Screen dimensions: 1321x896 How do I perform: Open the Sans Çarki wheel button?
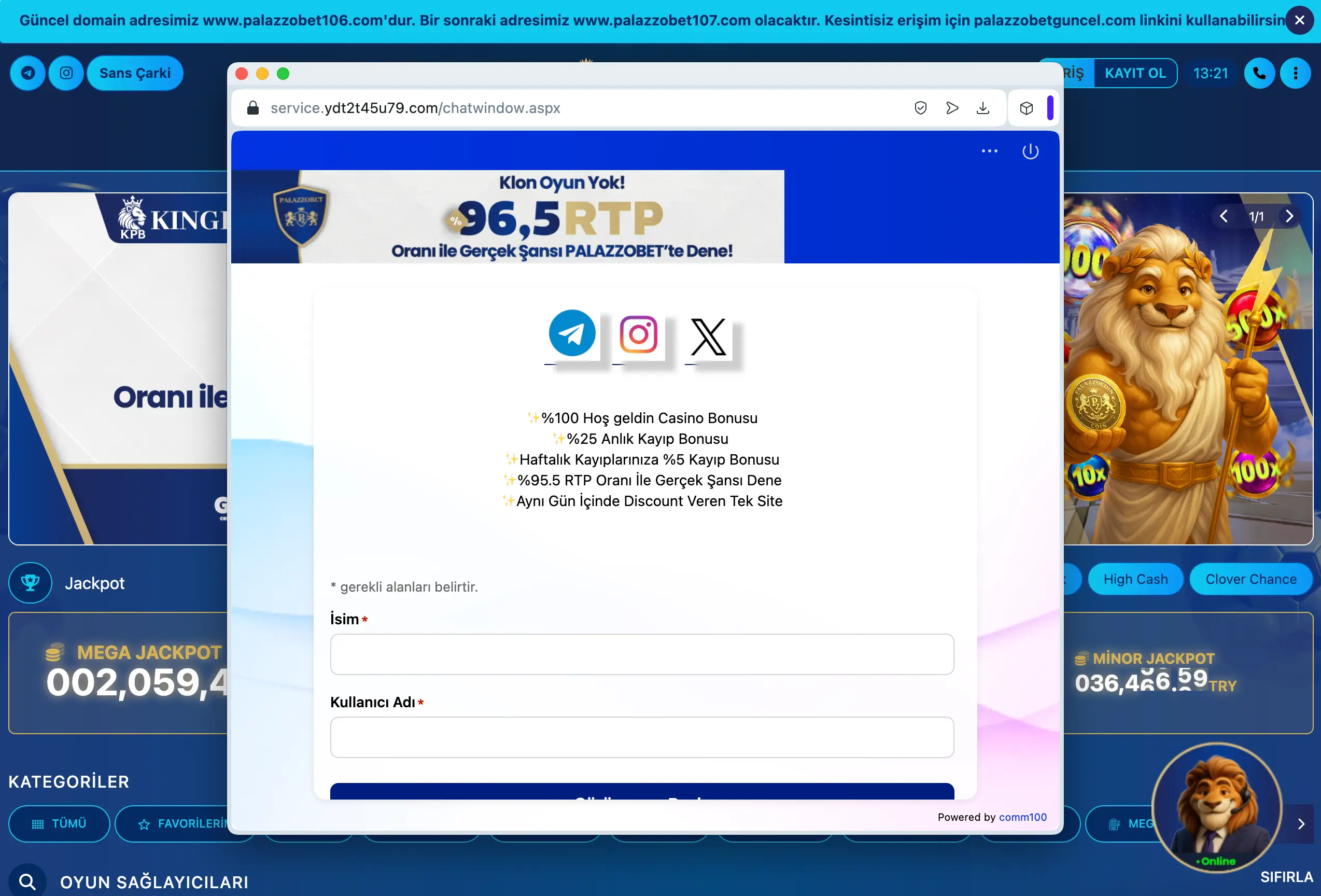(135, 73)
